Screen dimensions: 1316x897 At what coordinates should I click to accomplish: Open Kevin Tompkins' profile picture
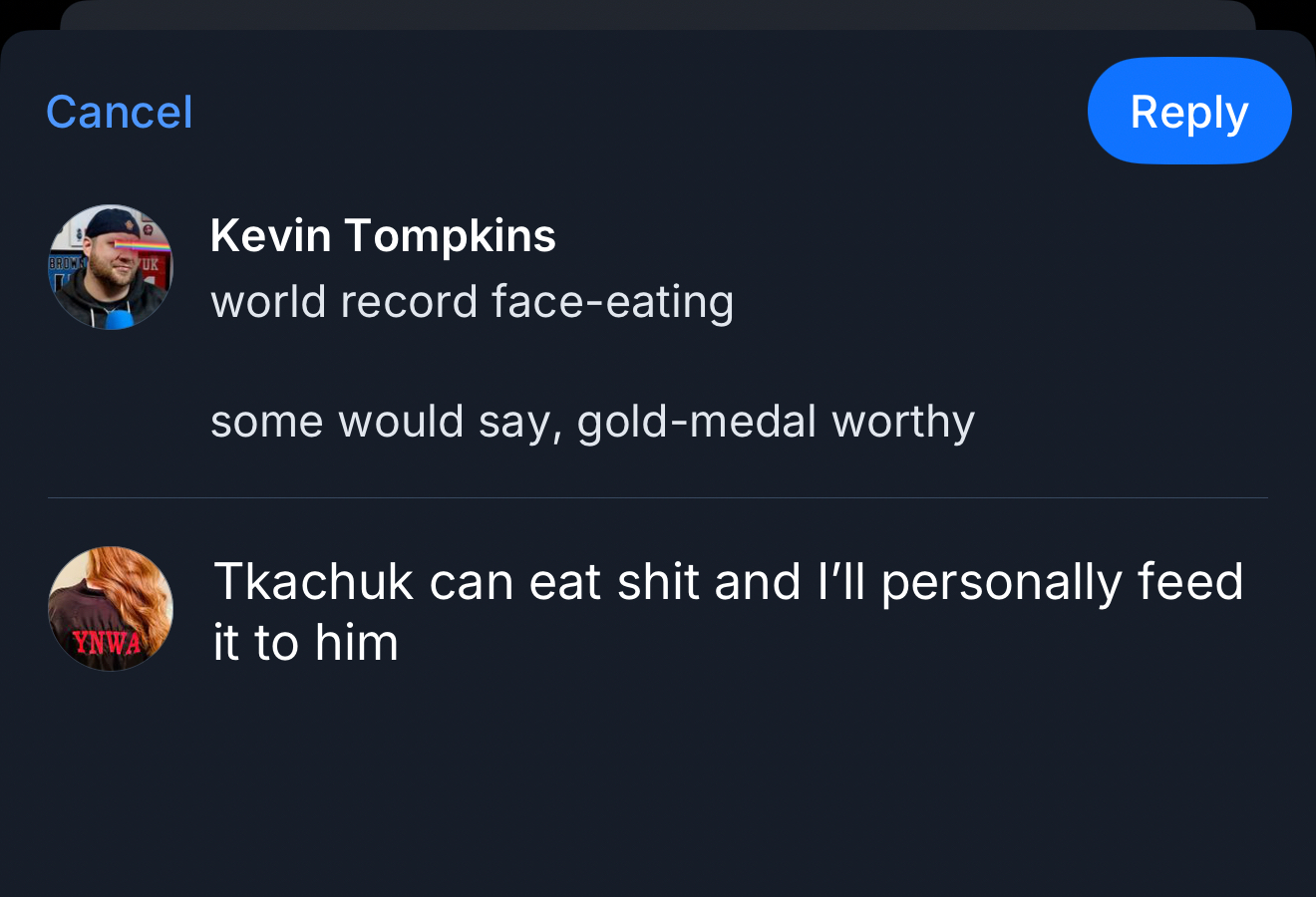pyautogui.click(x=111, y=267)
